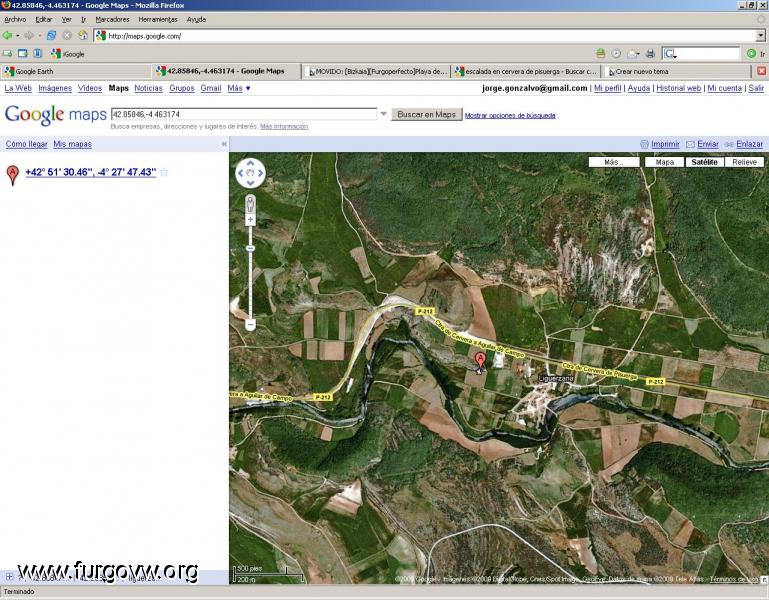The height and width of the screenshot is (600, 769).
Task: Go to the browser Home icon
Action: [x=83, y=36]
